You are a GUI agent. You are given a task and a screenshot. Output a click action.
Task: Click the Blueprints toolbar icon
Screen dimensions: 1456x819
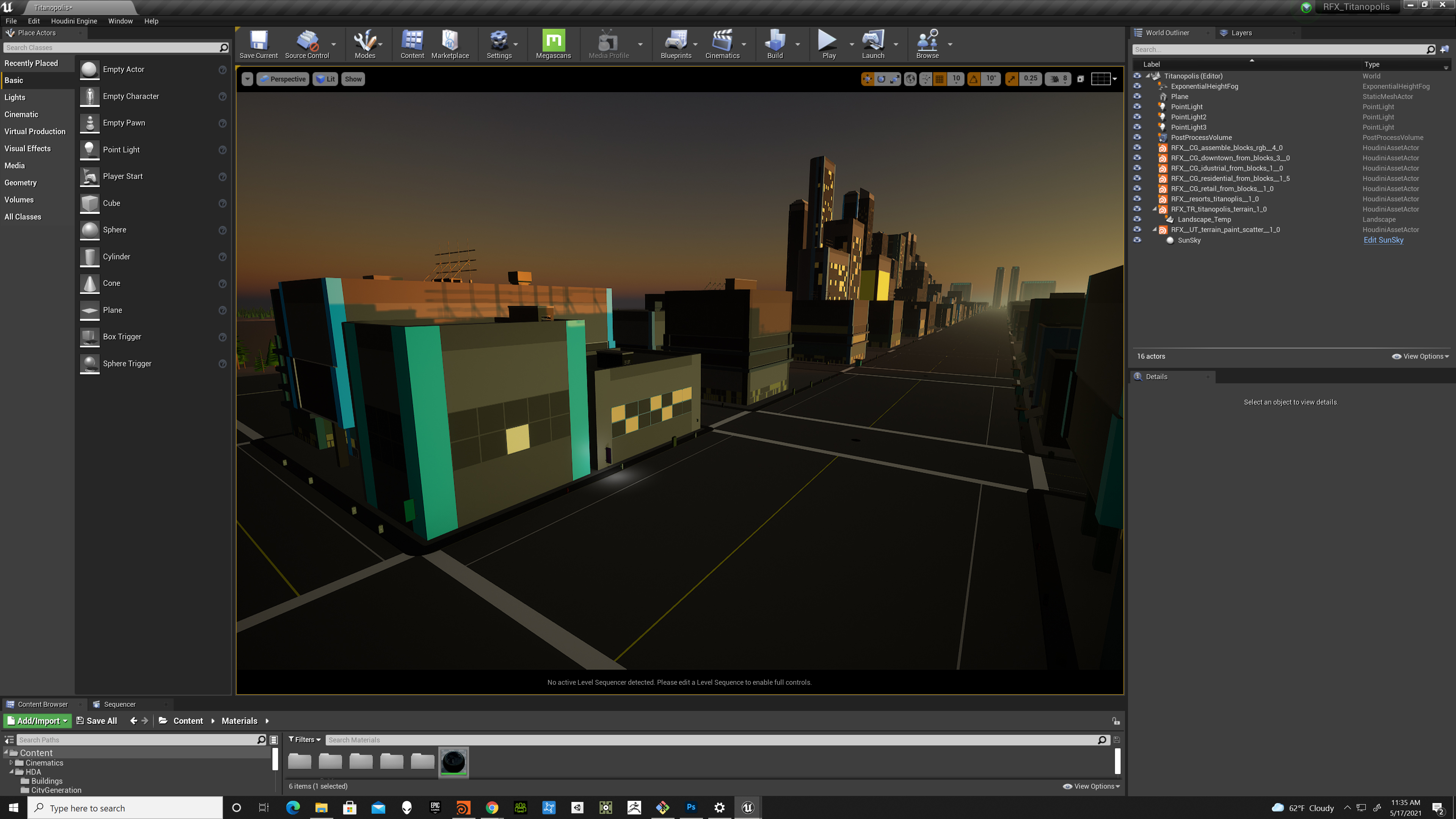[x=676, y=44]
